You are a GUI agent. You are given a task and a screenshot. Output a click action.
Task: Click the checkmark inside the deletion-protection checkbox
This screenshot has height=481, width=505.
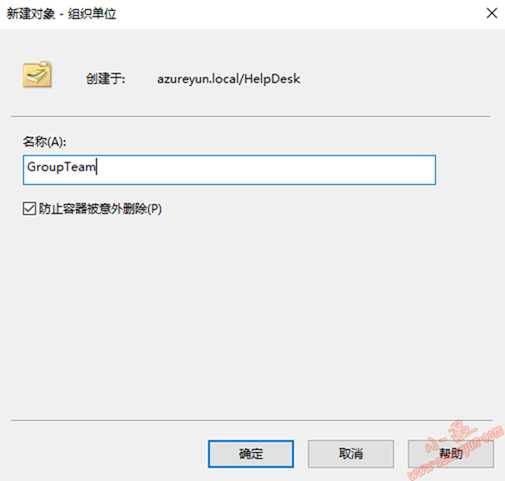(29, 208)
